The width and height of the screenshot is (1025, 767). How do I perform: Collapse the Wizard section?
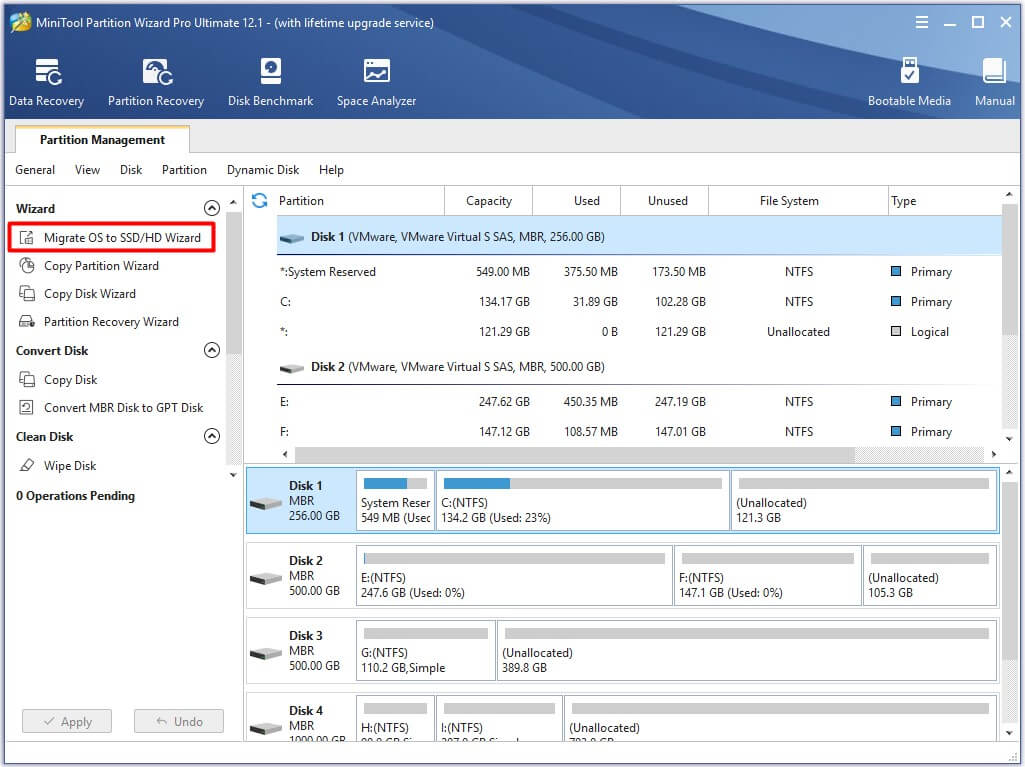click(x=212, y=208)
